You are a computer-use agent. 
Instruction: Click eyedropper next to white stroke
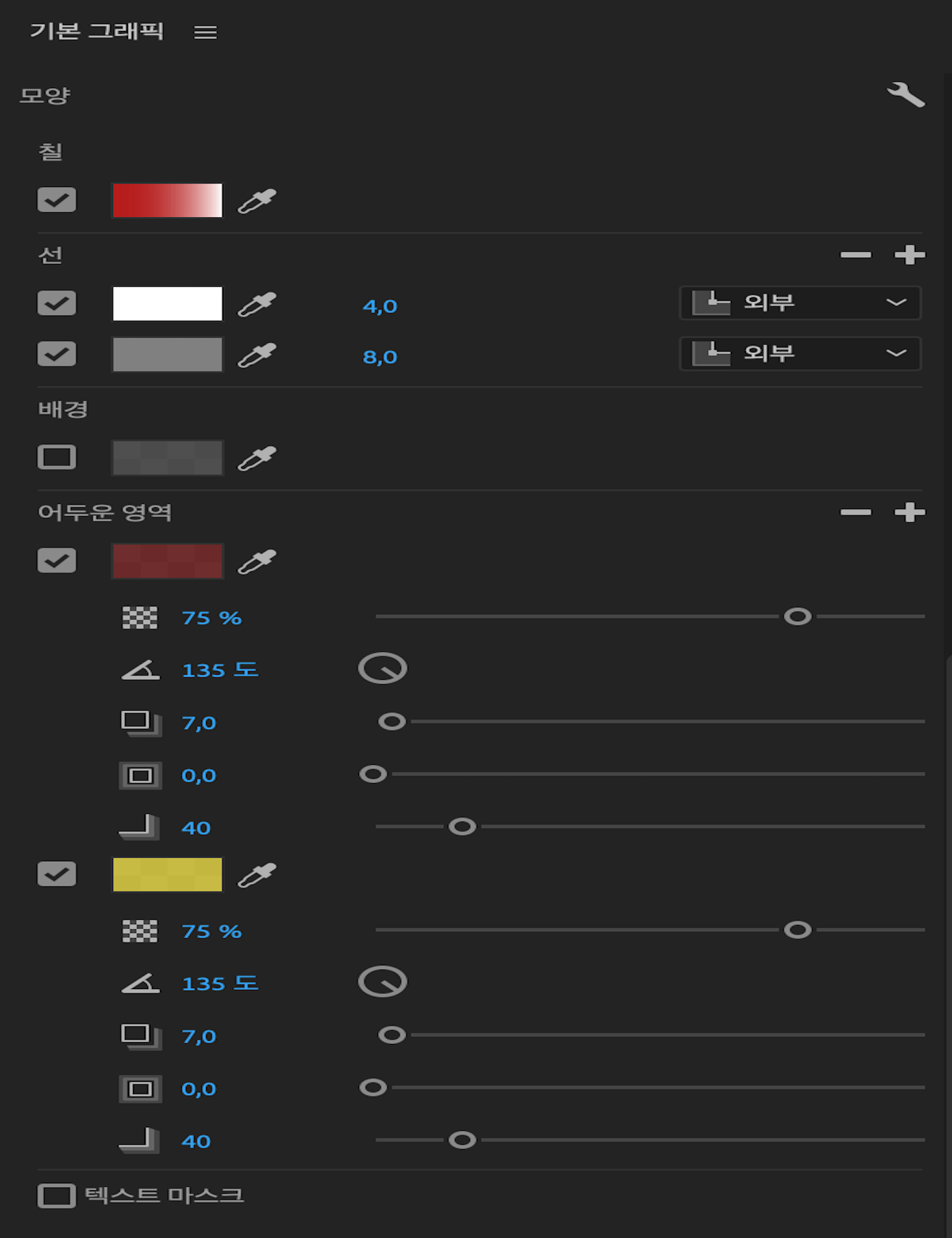257,304
